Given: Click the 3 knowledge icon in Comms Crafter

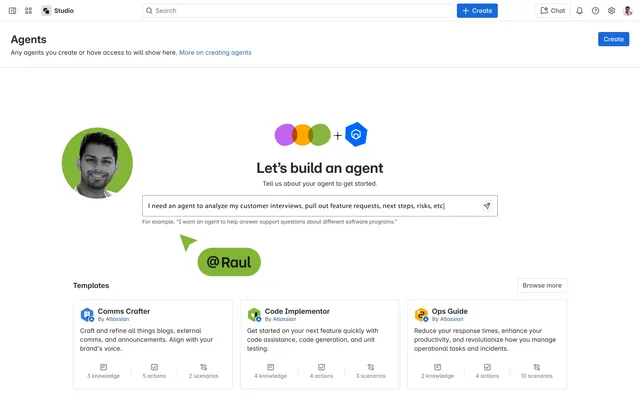Looking at the screenshot, I should coord(103,367).
